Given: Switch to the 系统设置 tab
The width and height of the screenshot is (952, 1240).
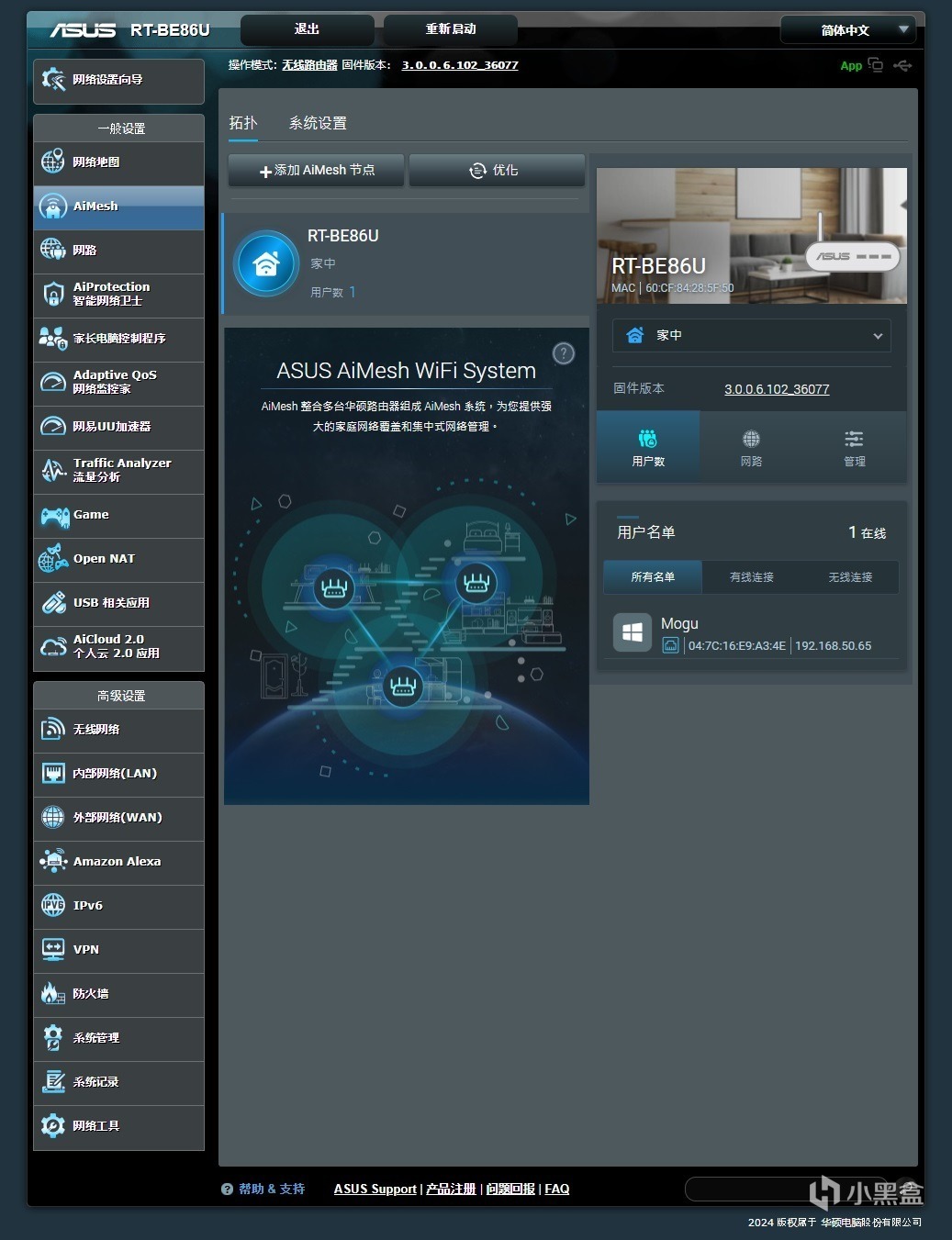Looking at the screenshot, I should 318,123.
